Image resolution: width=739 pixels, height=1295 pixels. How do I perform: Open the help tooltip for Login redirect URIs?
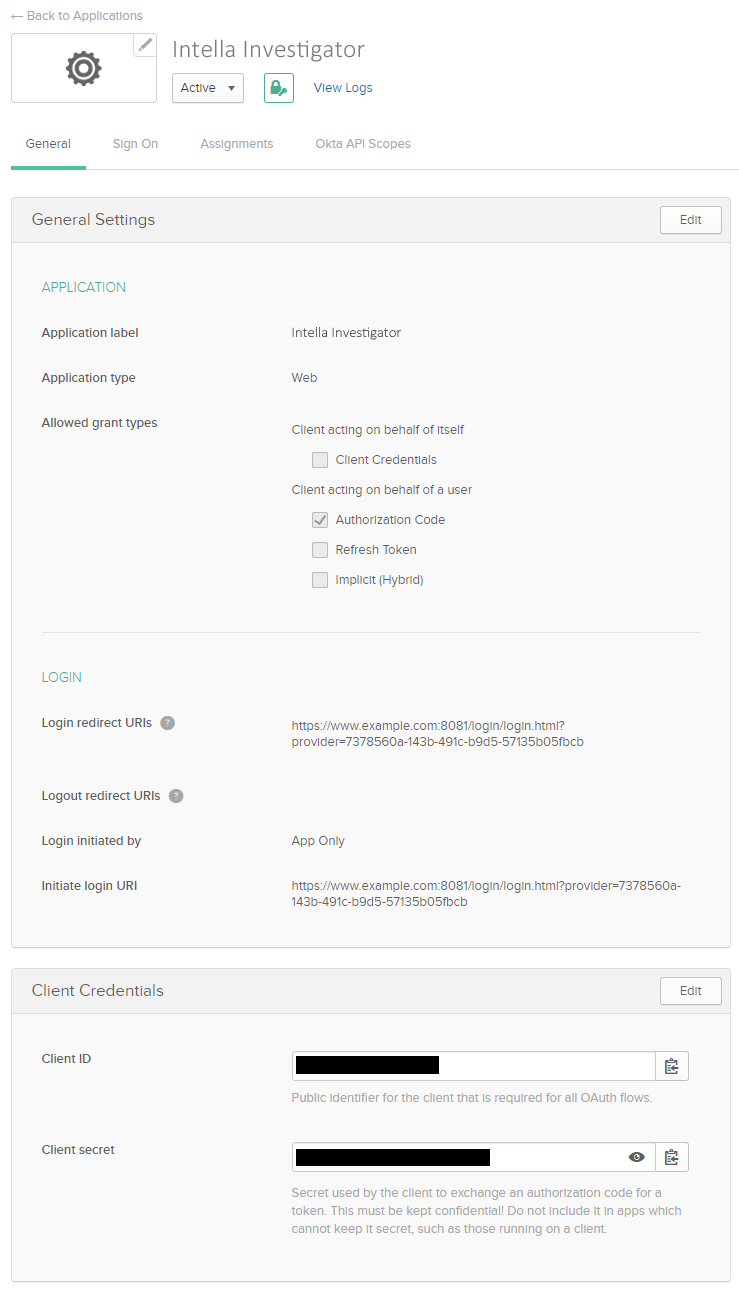[x=167, y=723]
